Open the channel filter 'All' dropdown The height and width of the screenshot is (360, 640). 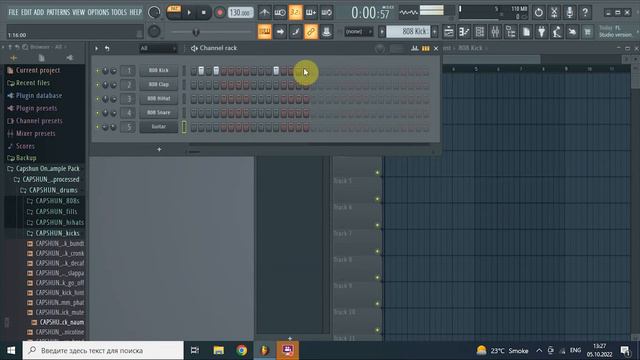(x=158, y=48)
